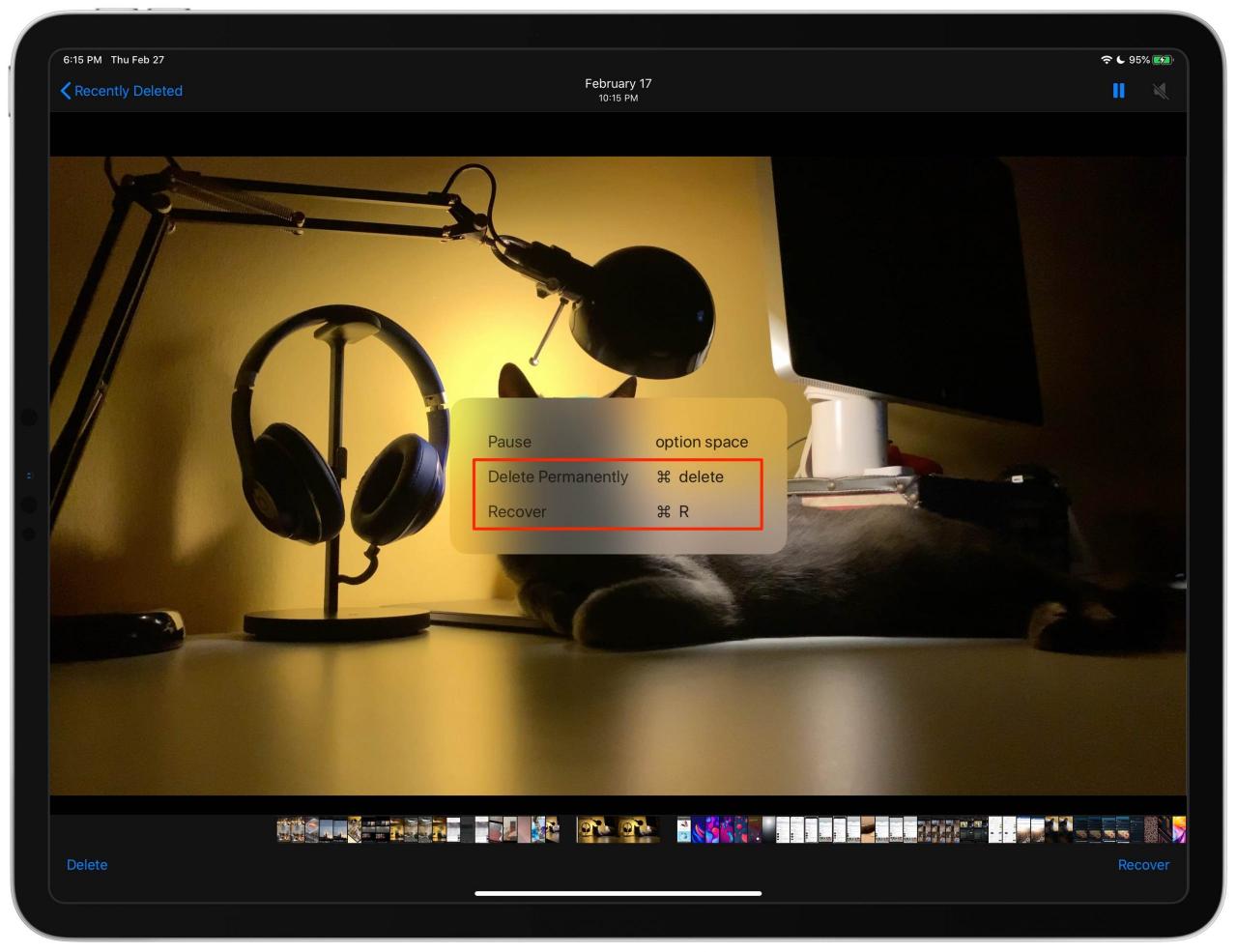The width and height of the screenshot is (1237, 952).
Task: Open the first thumbnail in the filmstrip
Action: tap(283, 829)
